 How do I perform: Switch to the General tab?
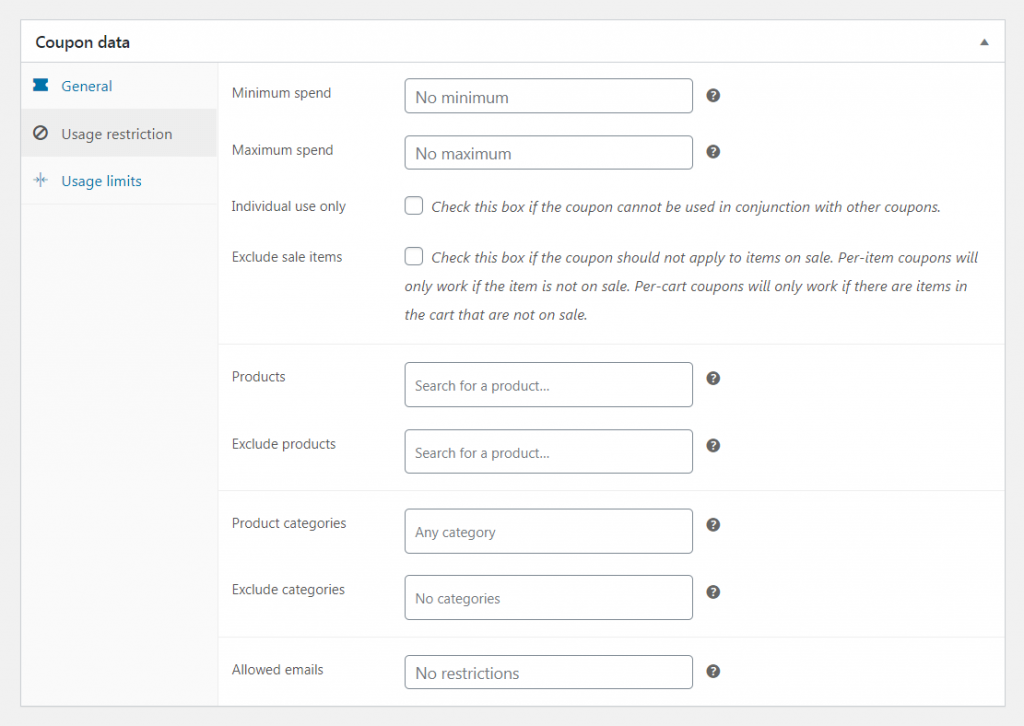[x=119, y=86]
